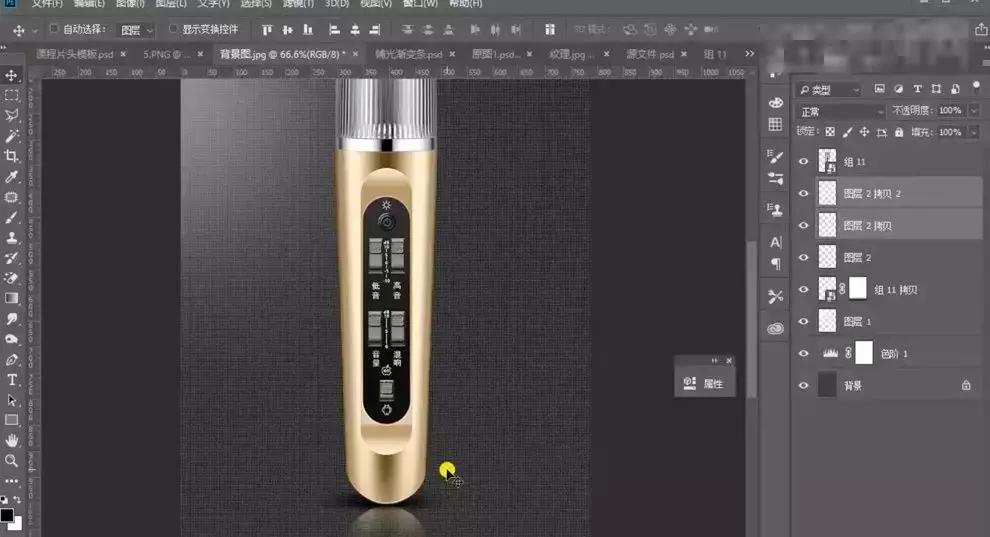990x537 pixels.
Task: Filter layers by pixel layer icon
Action: point(880,89)
